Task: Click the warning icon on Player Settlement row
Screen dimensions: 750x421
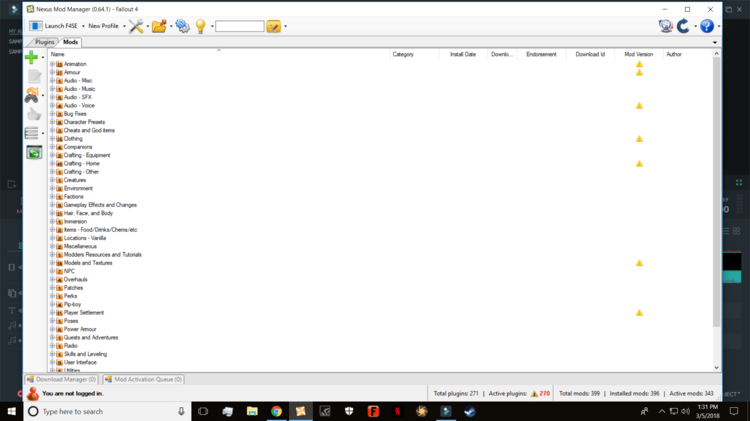Action: pos(639,313)
